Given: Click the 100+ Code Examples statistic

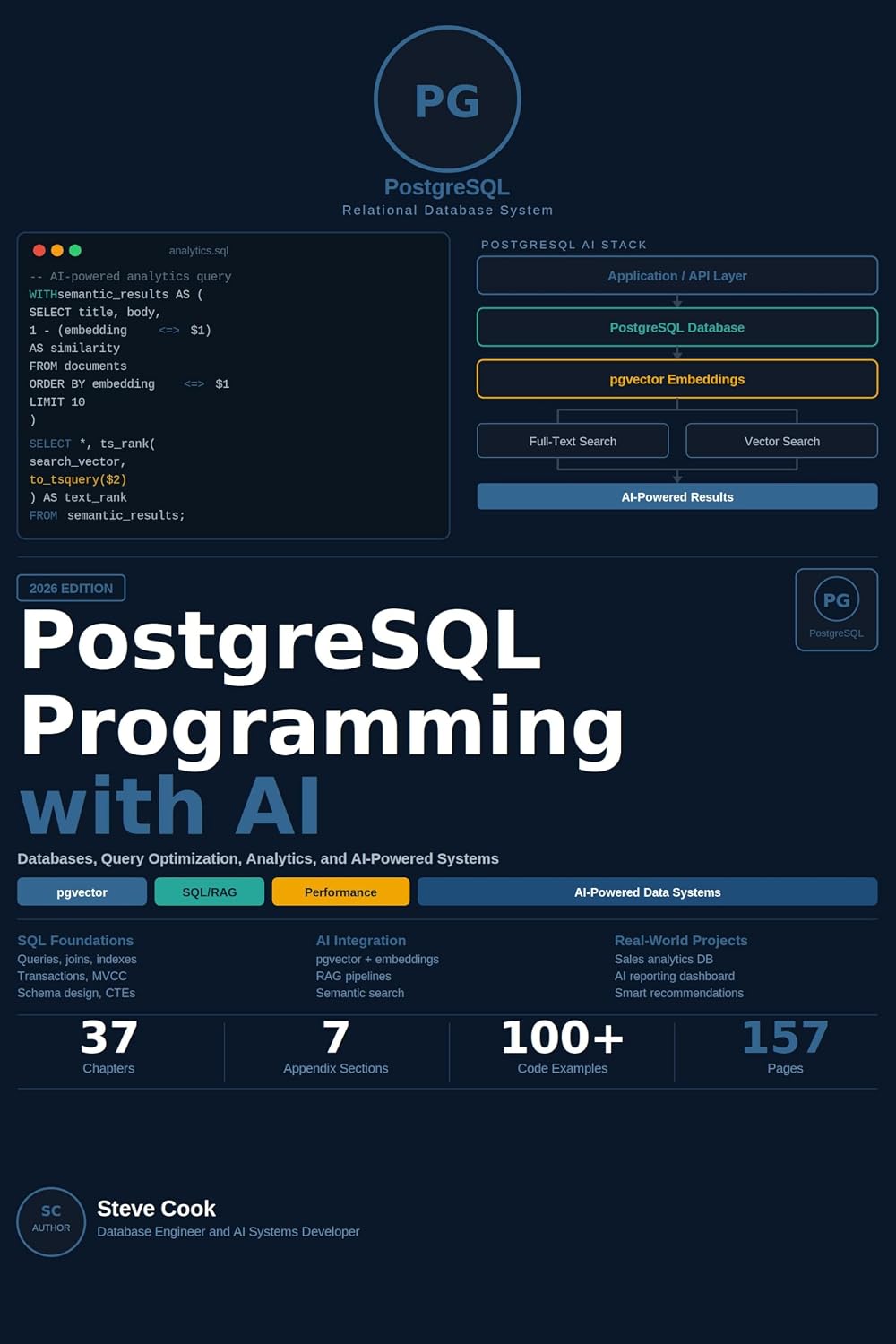Looking at the screenshot, I should 563,1047.
